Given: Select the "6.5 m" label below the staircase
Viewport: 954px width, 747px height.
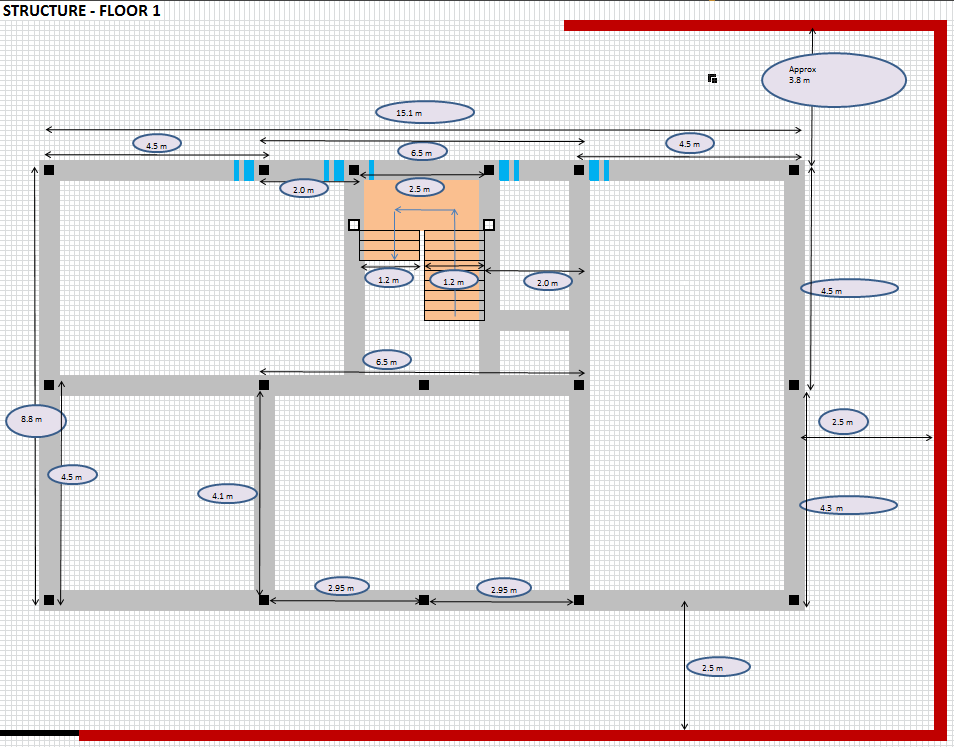Looking at the screenshot, I should pos(387,360).
